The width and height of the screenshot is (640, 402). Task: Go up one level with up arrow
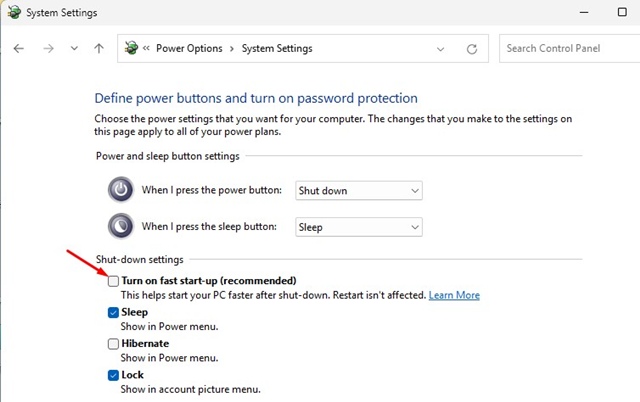pyautogui.click(x=98, y=48)
